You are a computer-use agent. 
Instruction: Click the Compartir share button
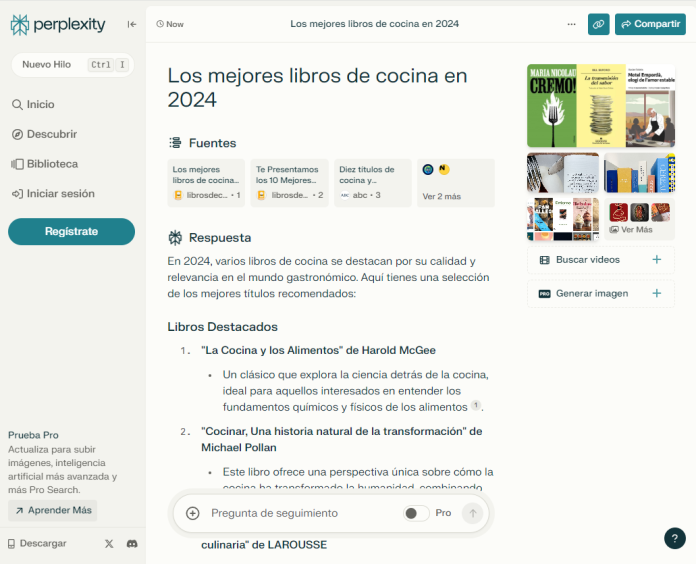650,24
